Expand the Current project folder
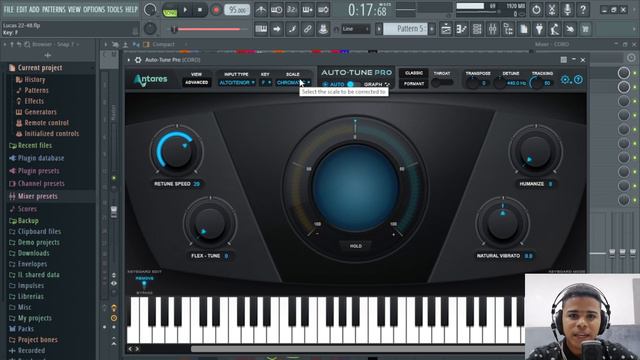The image size is (640, 360). (40, 68)
